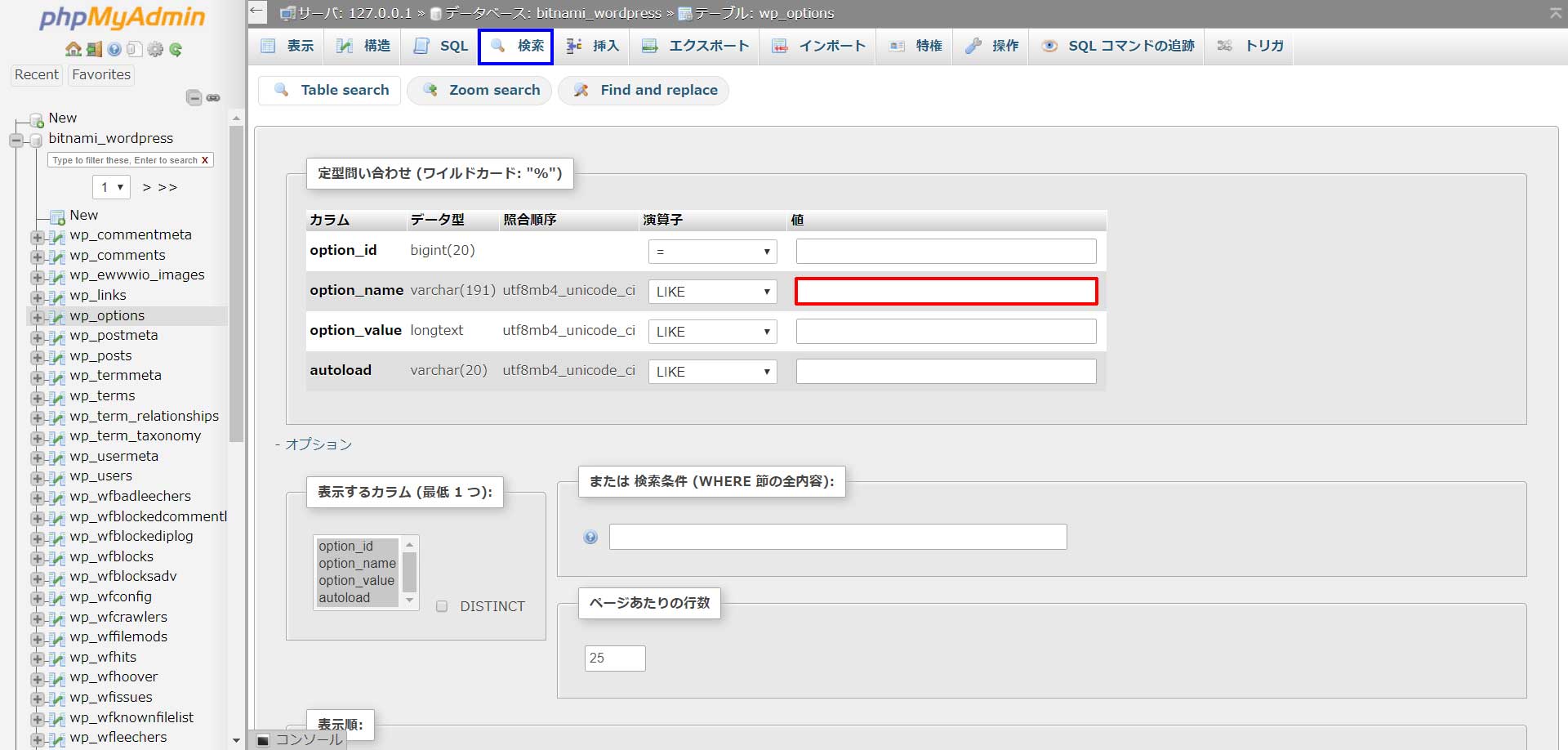Click the Recent tables button
Image resolution: width=1568 pixels, height=750 pixels.
(37, 74)
